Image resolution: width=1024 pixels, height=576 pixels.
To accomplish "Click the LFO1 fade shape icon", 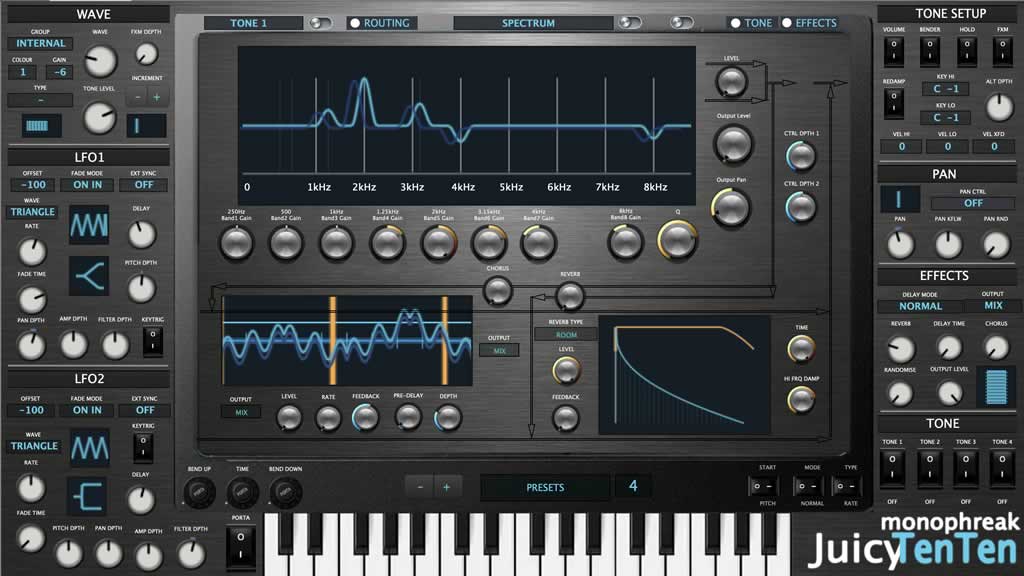I will click(x=89, y=276).
